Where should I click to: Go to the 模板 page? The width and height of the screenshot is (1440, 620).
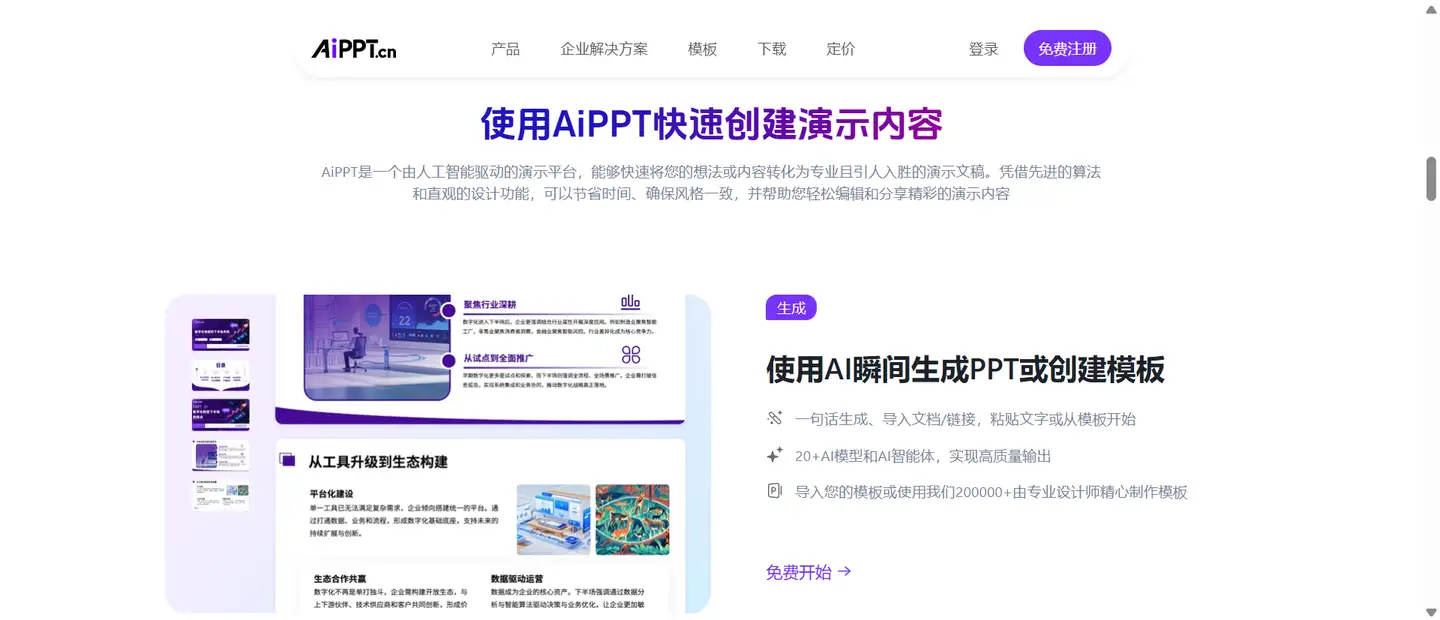[x=702, y=48]
